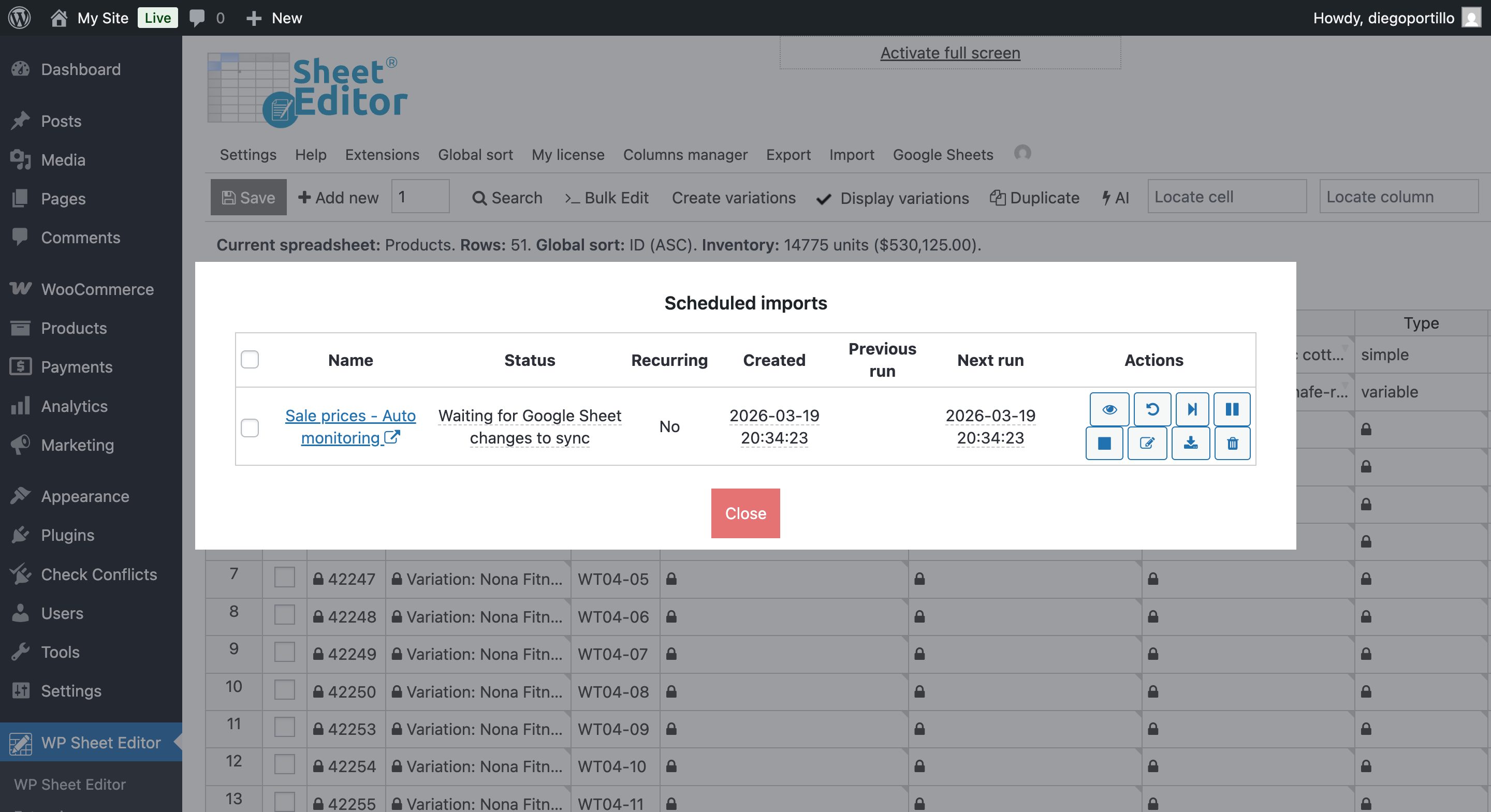Select the Sale prices import row checkbox
Image resolution: width=1491 pixels, height=812 pixels.
point(250,429)
